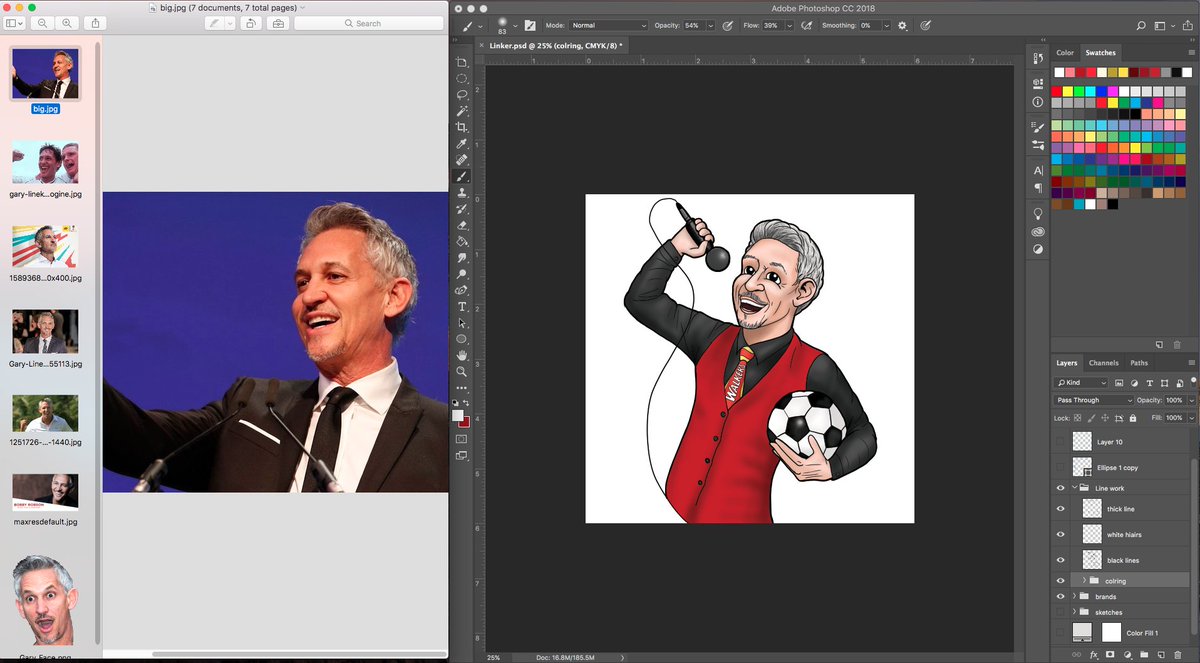The height and width of the screenshot is (663, 1200).
Task: Click the Photoshop search icon
Action: pos(1142,25)
